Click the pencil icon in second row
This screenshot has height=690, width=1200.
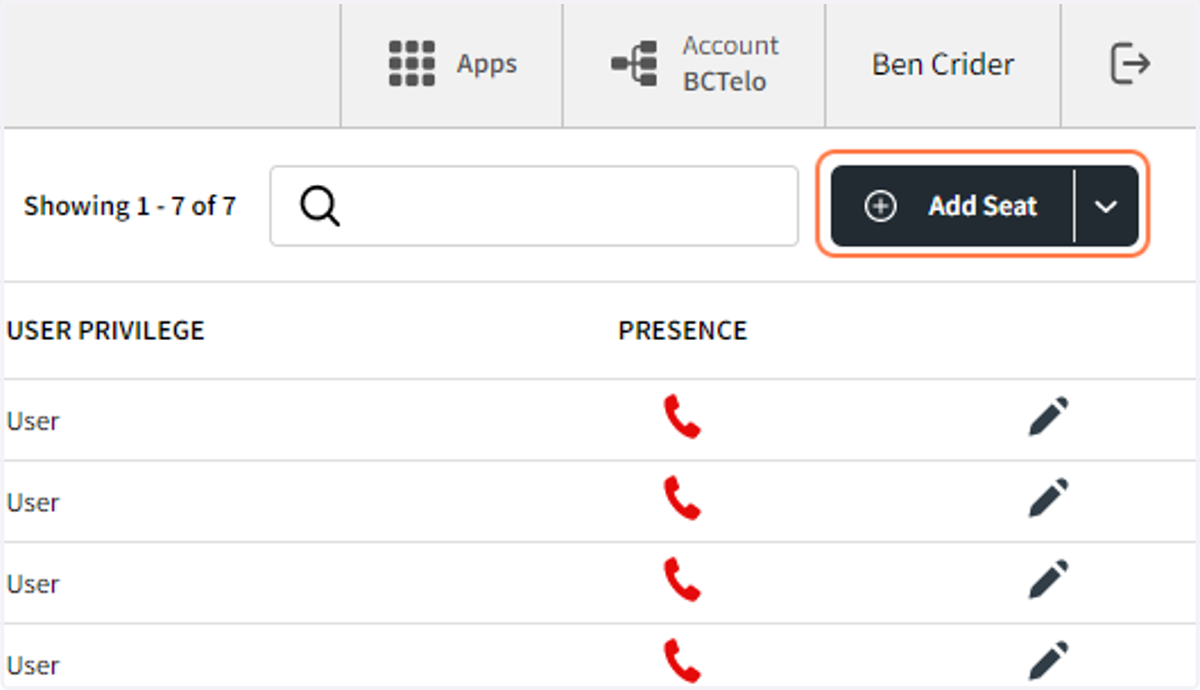point(1048,498)
